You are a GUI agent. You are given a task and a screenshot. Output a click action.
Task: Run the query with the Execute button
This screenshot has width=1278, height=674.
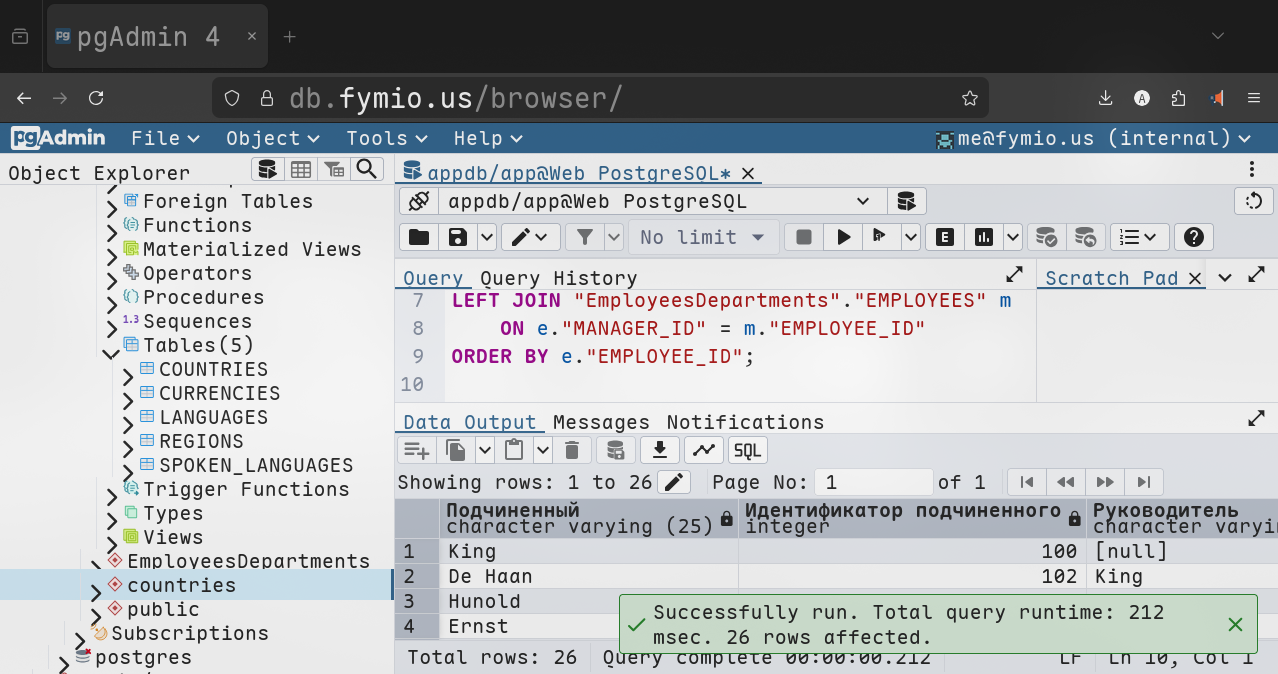coord(844,237)
